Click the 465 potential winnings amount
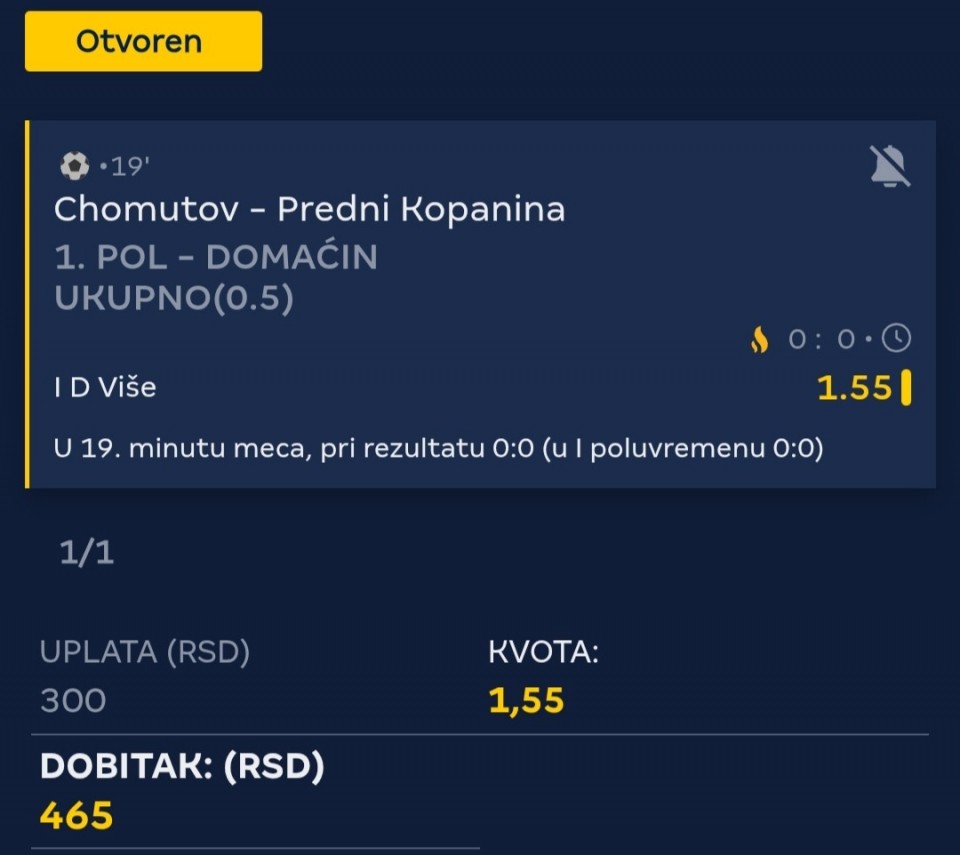Viewport: 960px width, 855px height. pyautogui.click(x=76, y=815)
